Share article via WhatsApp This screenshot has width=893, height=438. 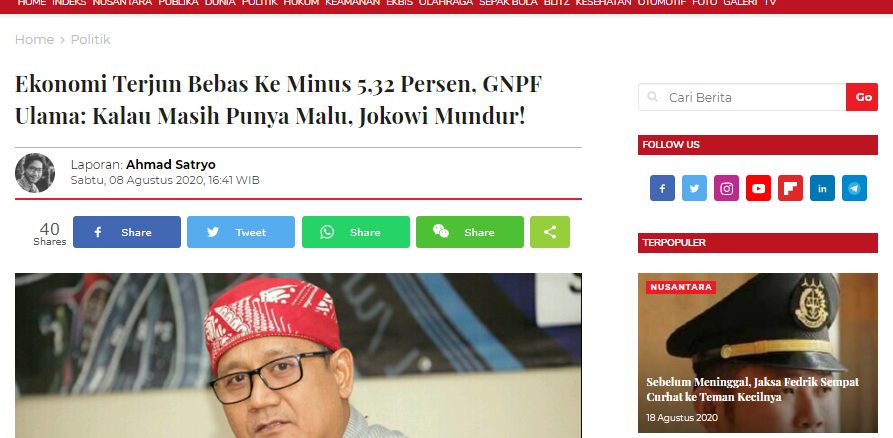pos(355,232)
